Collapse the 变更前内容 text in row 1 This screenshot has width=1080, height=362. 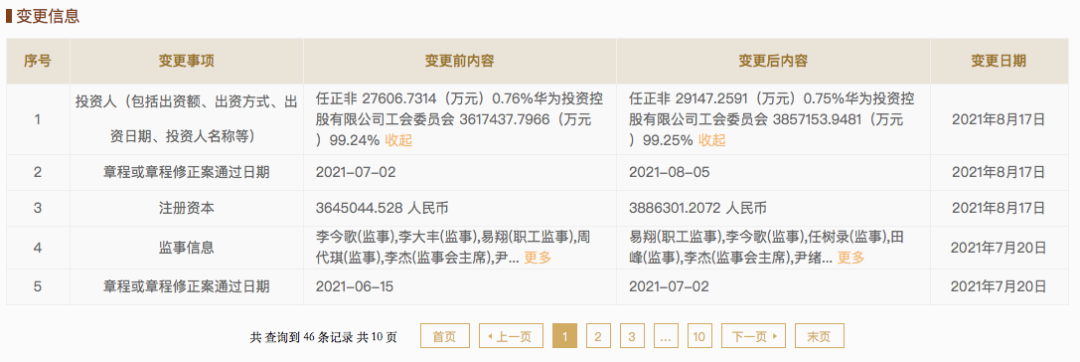[x=398, y=140]
